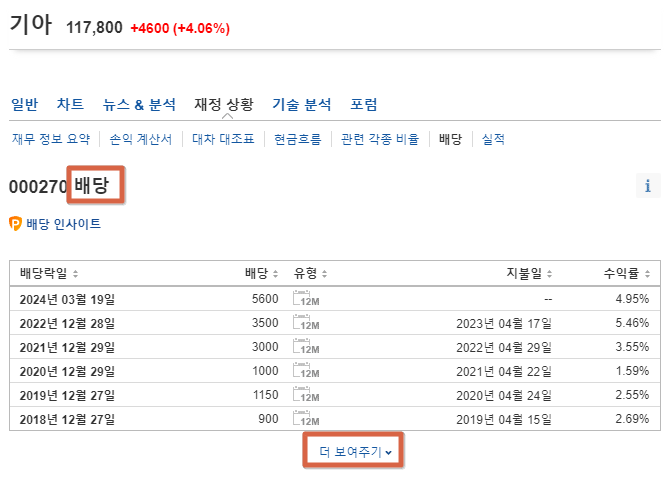Image resolution: width=672 pixels, height=478 pixels.
Task: Click the yield value 3.55%
Action: 632,347
